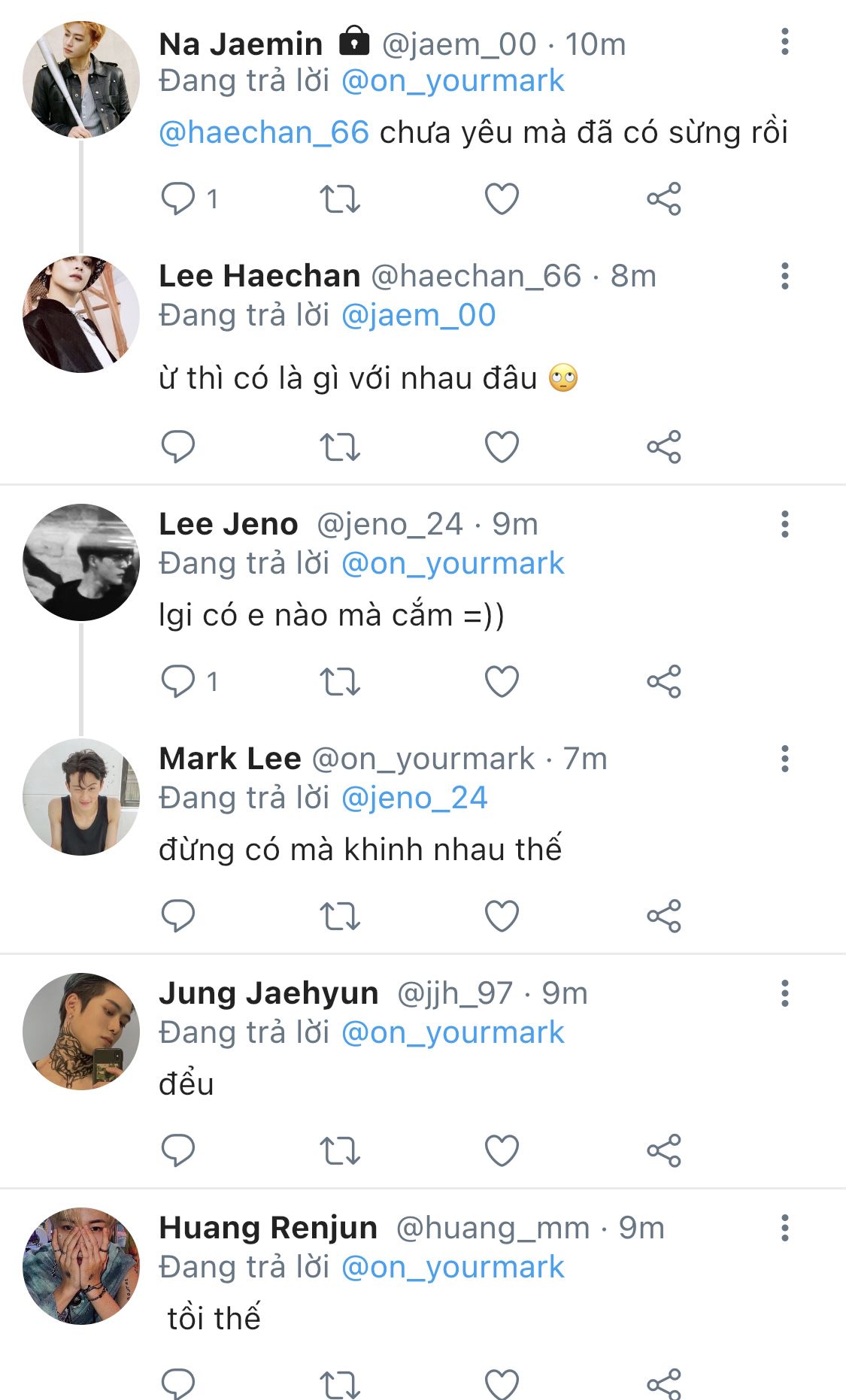Screen dimensions: 846x1400
Task: Like Jung Jaehyun's tweet
Action: (x=502, y=1151)
